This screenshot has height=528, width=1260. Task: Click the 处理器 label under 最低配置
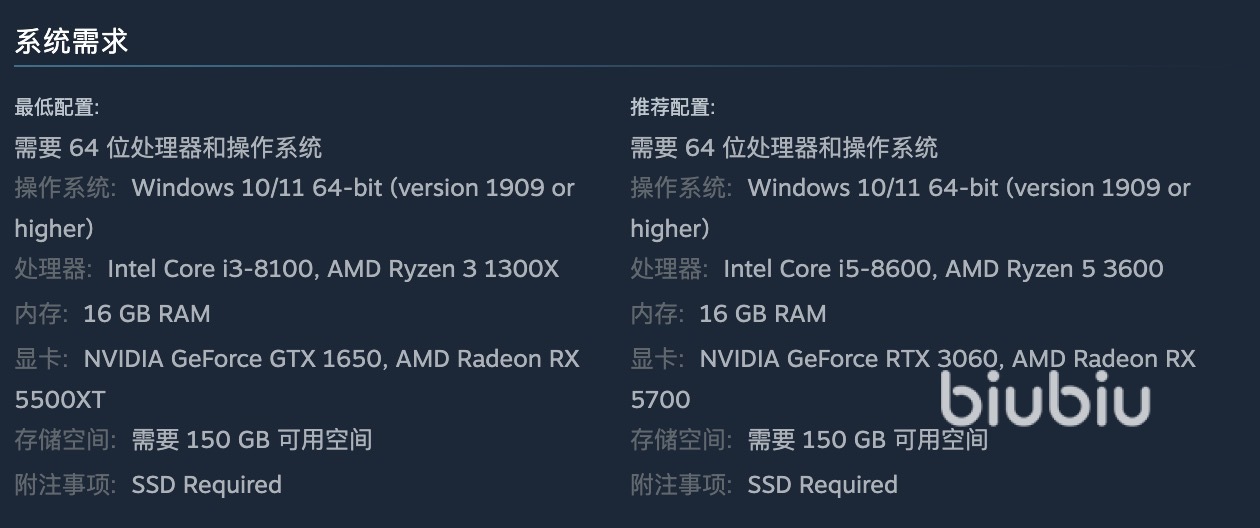[x=53, y=269]
